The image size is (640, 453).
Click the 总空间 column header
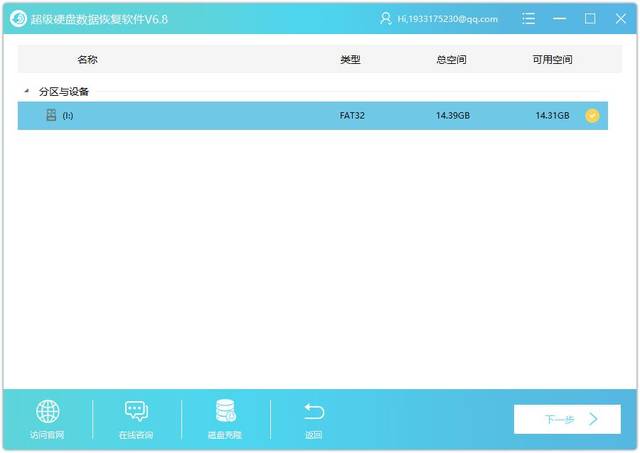(451, 60)
